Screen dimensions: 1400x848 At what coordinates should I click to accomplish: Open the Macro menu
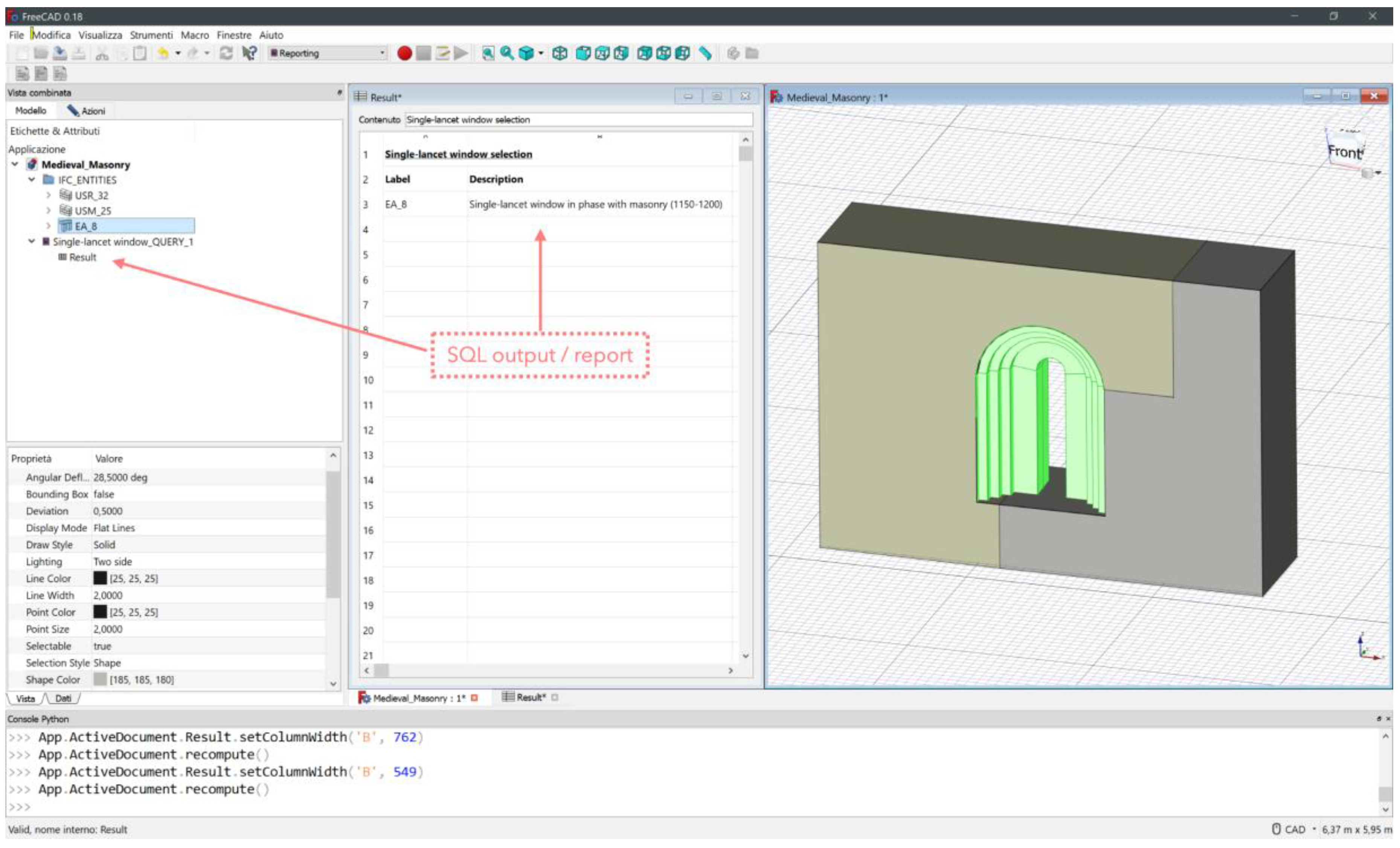coord(194,35)
